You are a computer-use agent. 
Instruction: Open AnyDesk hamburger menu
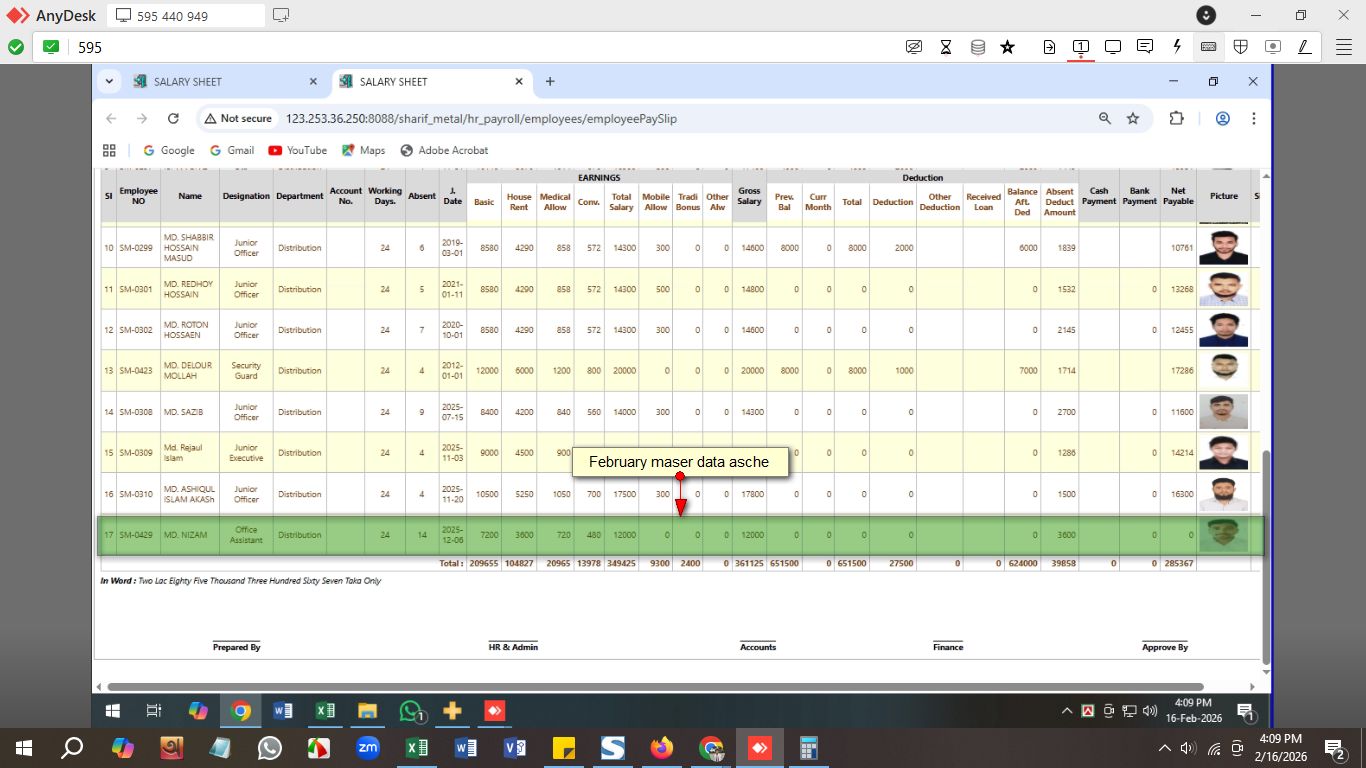click(x=1344, y=47)
